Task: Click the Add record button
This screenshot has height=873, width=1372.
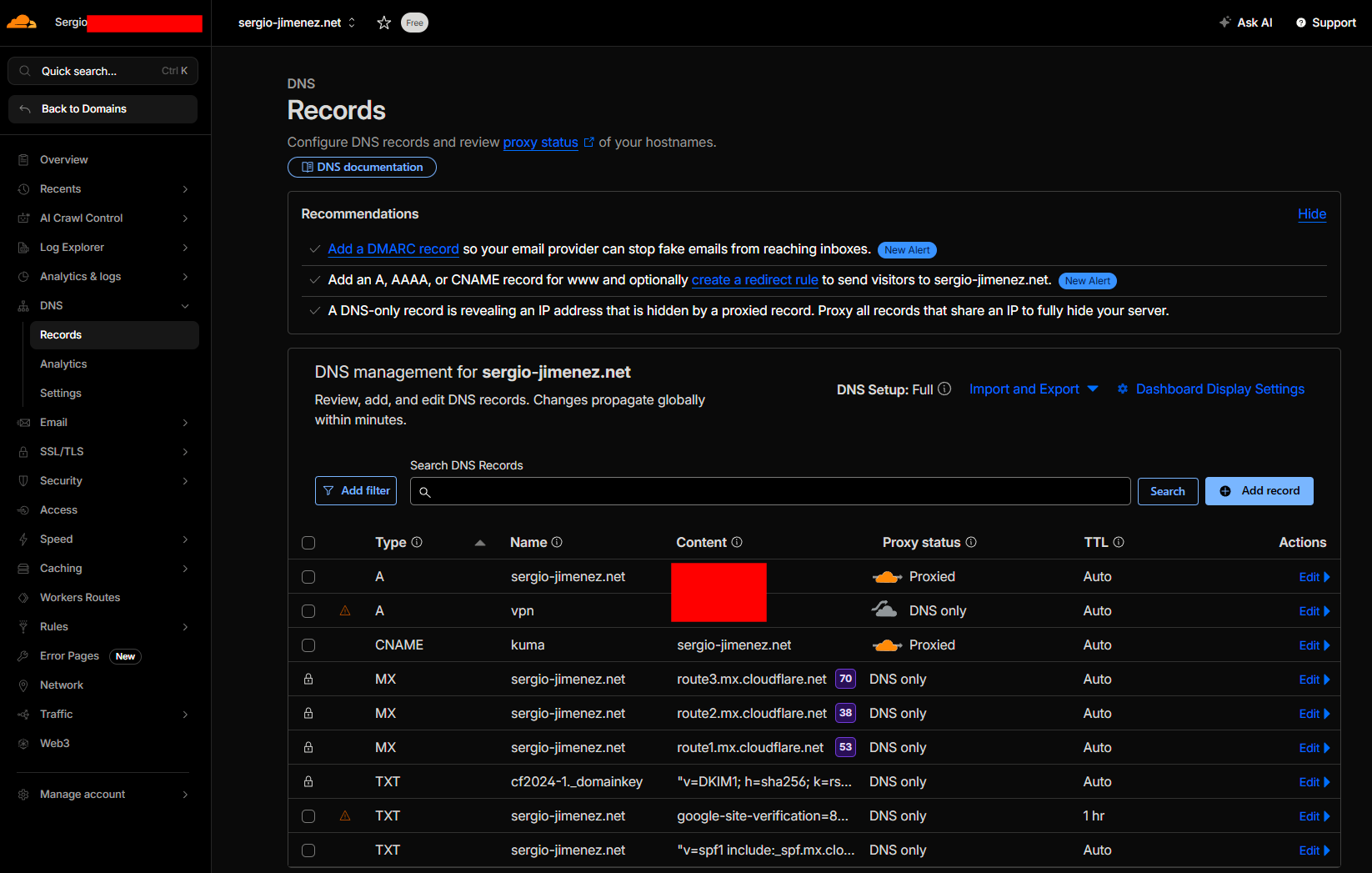Action: point(1259,491)
